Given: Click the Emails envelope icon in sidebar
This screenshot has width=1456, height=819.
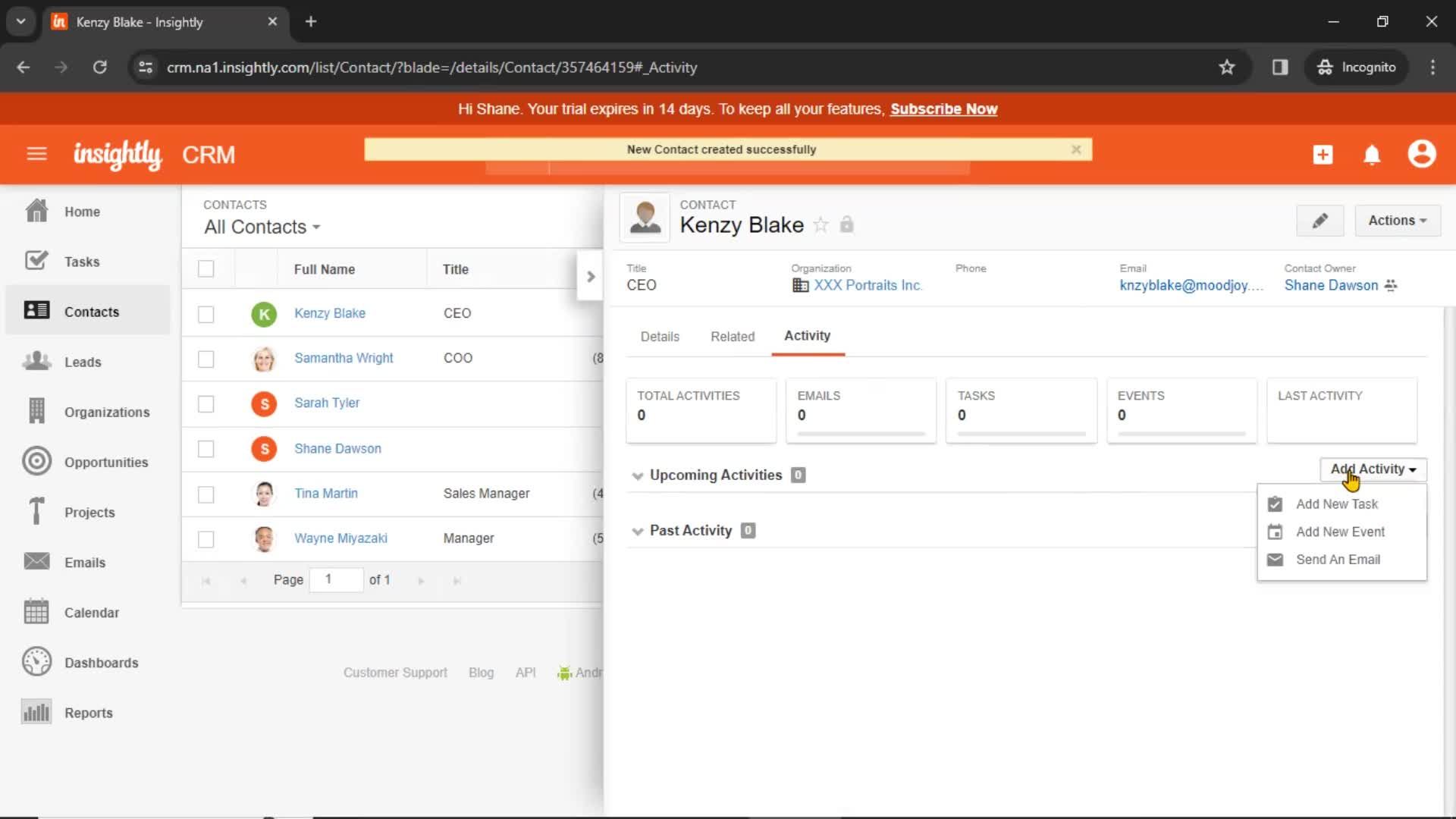Looking at the screenshot, I should pyautogui.click(x=36, y=561).
